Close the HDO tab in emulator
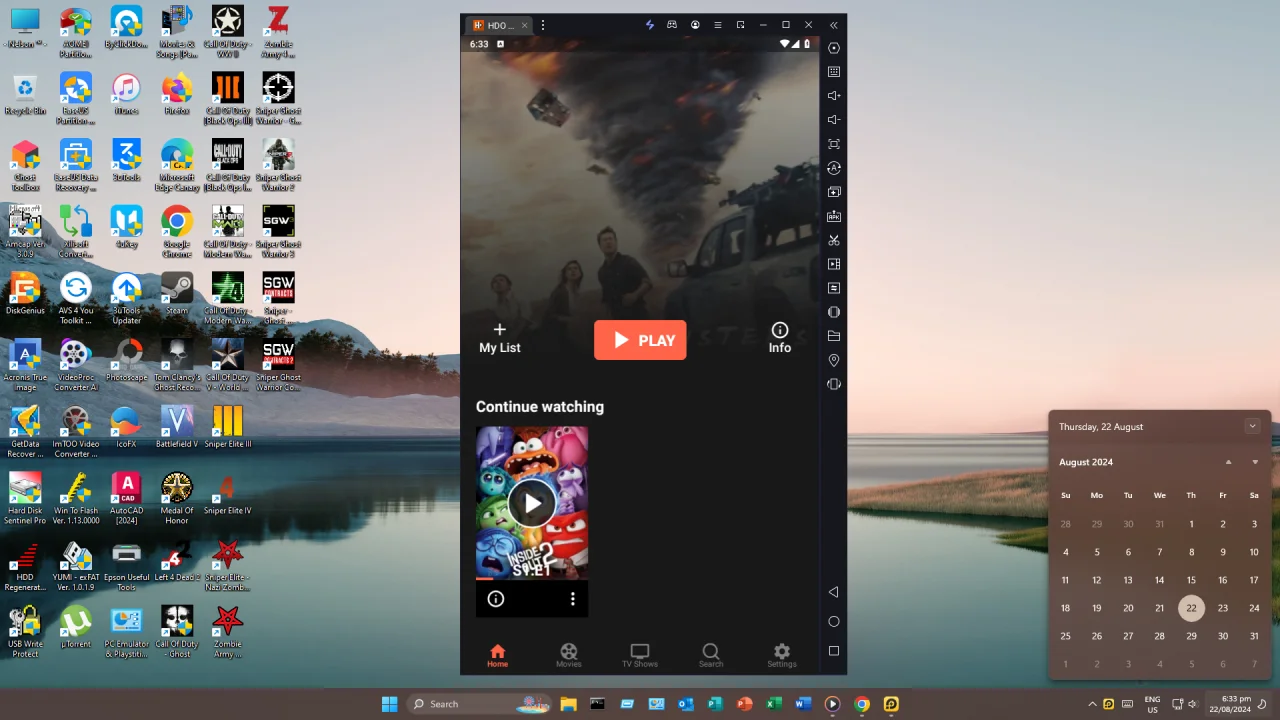This screenshot has height=720, width=1280. [x=524, y=26]
